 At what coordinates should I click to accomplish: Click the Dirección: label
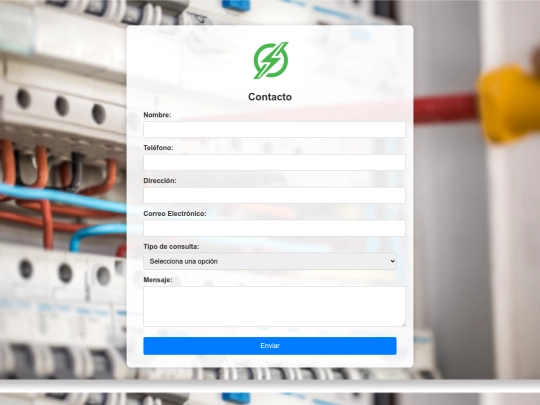point(160,181)
